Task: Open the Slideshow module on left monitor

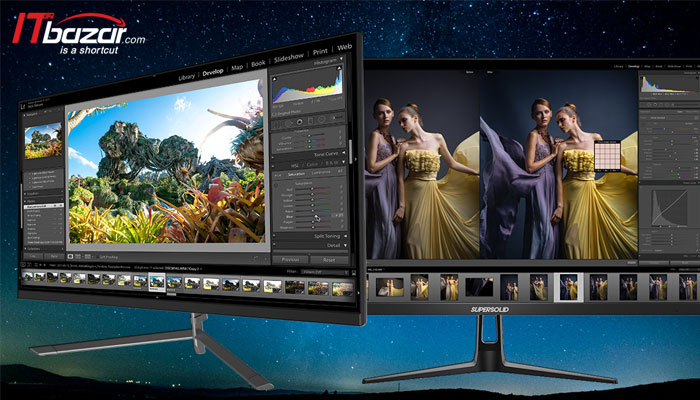Action: (x=289, y=58)
